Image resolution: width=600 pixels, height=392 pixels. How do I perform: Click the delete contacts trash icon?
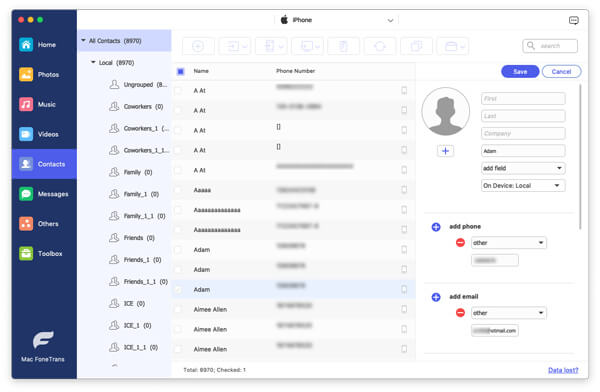tap(343, 46)
